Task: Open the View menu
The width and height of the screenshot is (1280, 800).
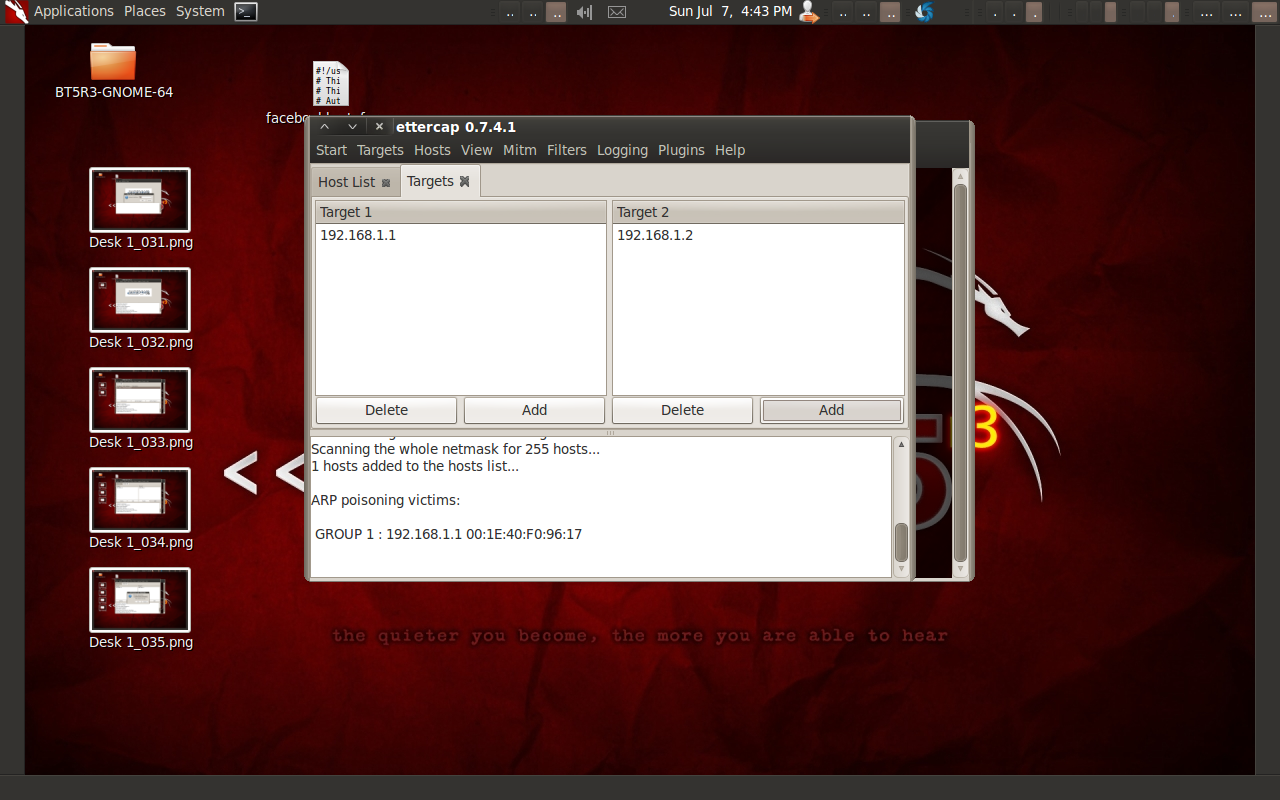Action: tap(476, 150)
